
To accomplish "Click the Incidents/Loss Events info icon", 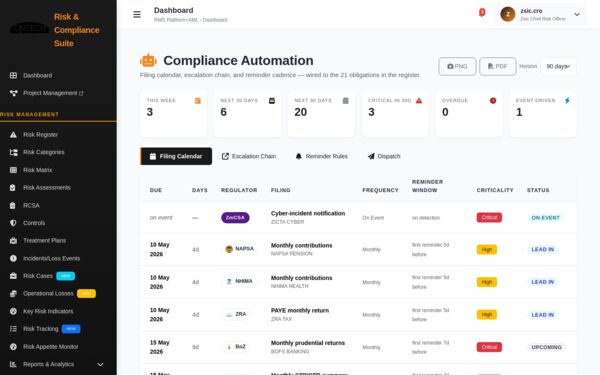I will pos(13,258).
